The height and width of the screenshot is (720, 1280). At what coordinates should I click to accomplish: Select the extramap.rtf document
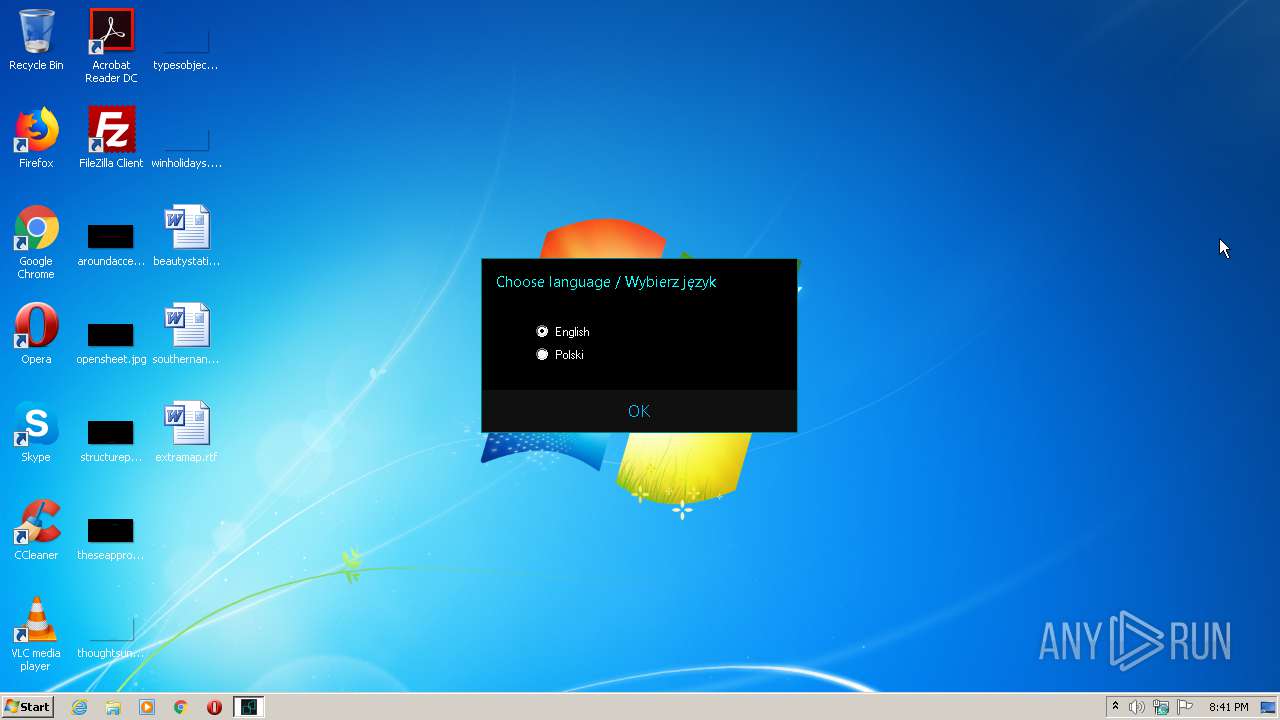click(186, 432)
